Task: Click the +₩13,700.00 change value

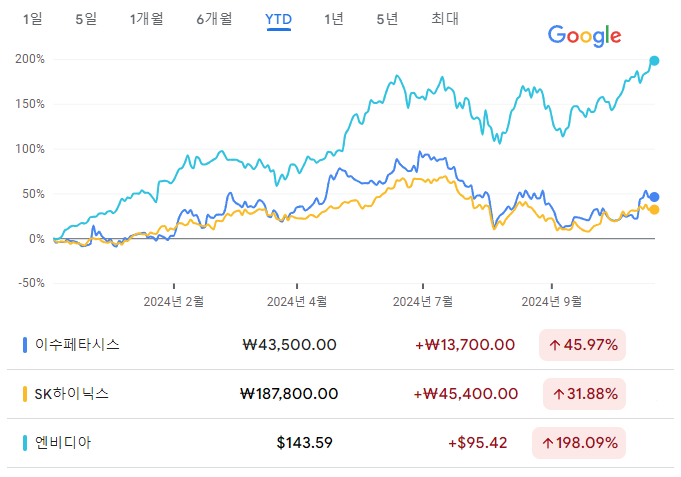Action: pyautogui.click(x=465, y=345)
